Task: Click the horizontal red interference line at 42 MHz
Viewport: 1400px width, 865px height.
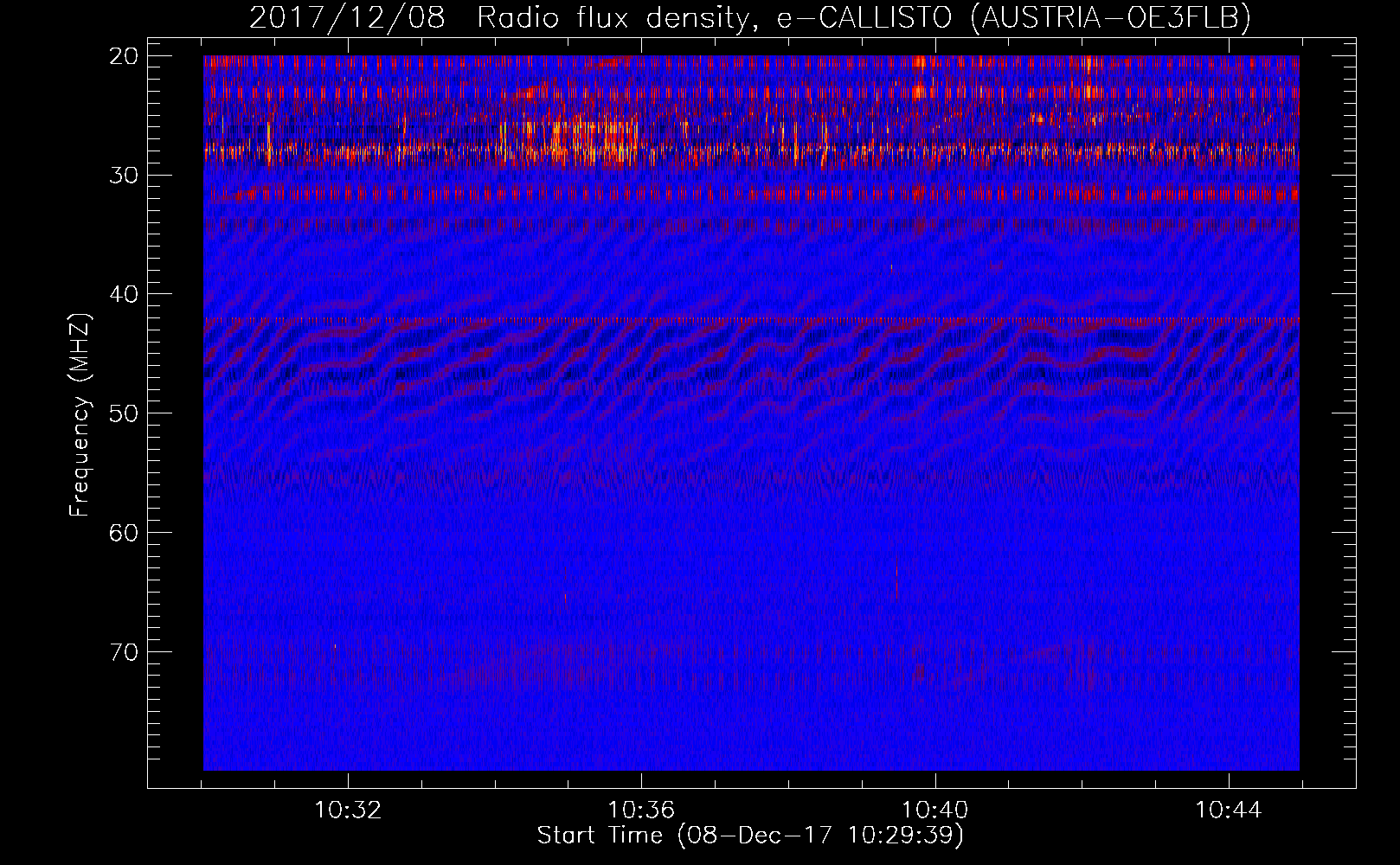Action: [751, 320]
